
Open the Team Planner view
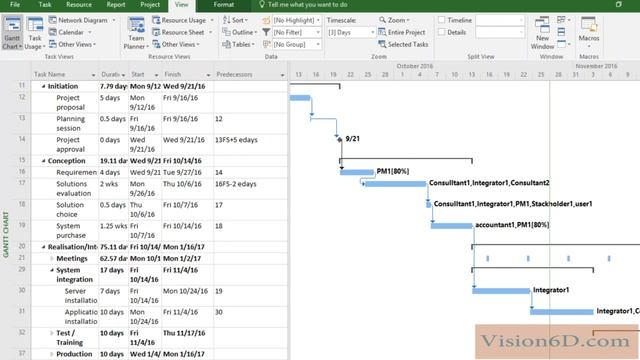click(x=136, y=33)
